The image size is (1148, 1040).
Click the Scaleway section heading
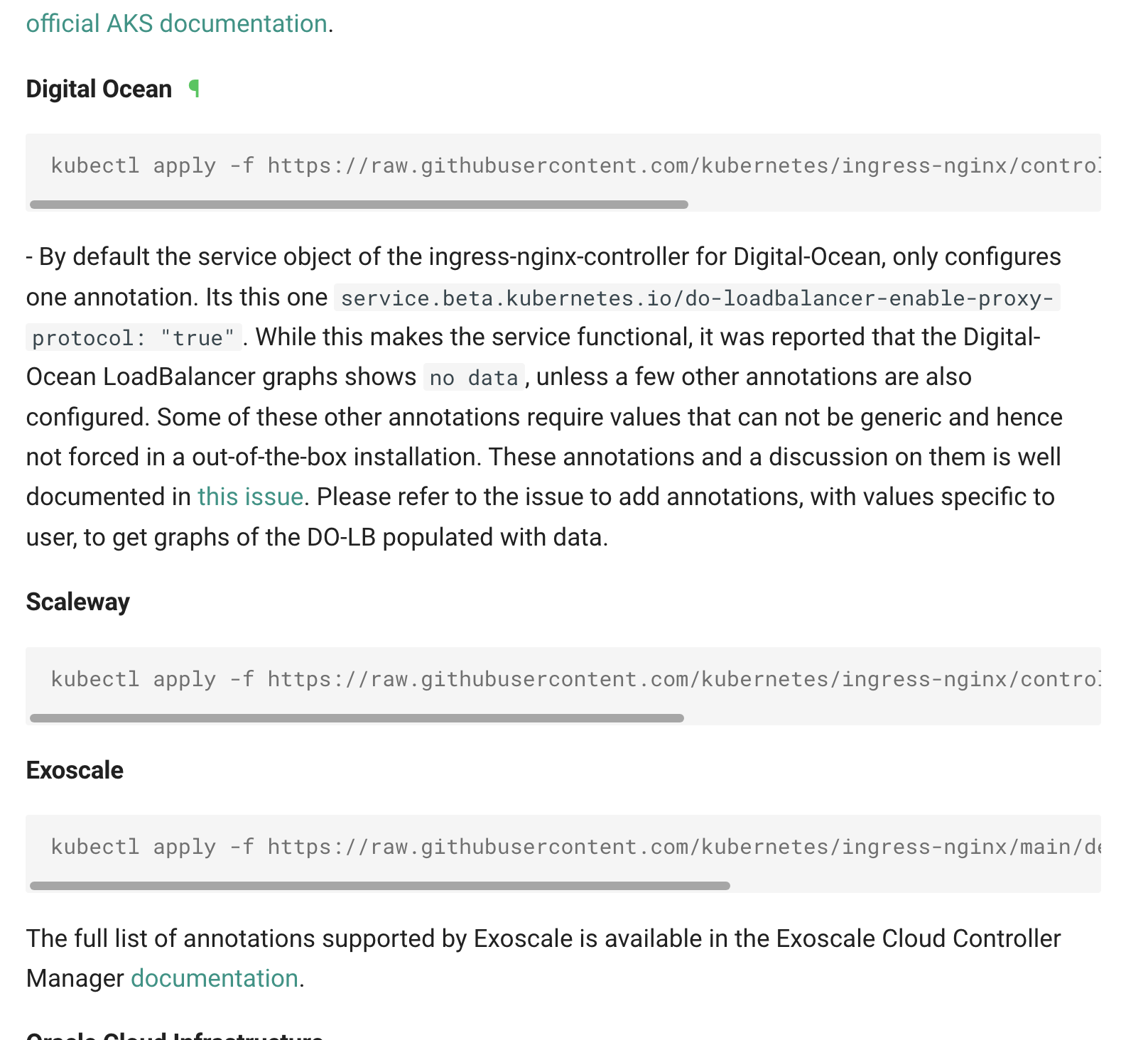coord(77,602)
